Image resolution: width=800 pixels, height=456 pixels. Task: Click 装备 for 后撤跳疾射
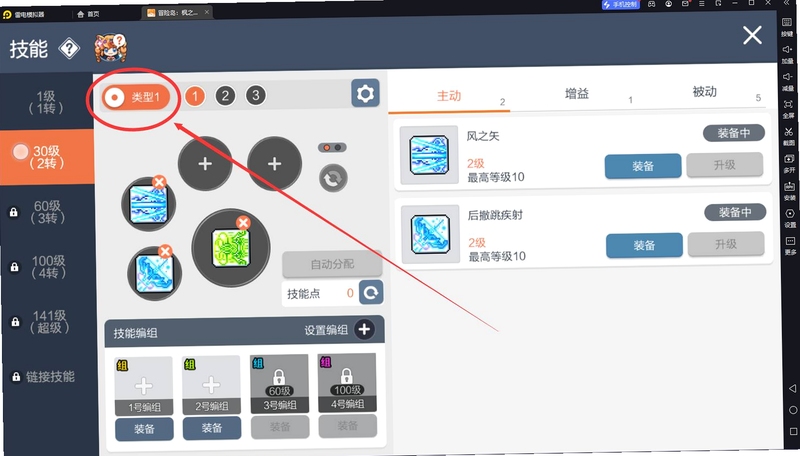point(644,245)
